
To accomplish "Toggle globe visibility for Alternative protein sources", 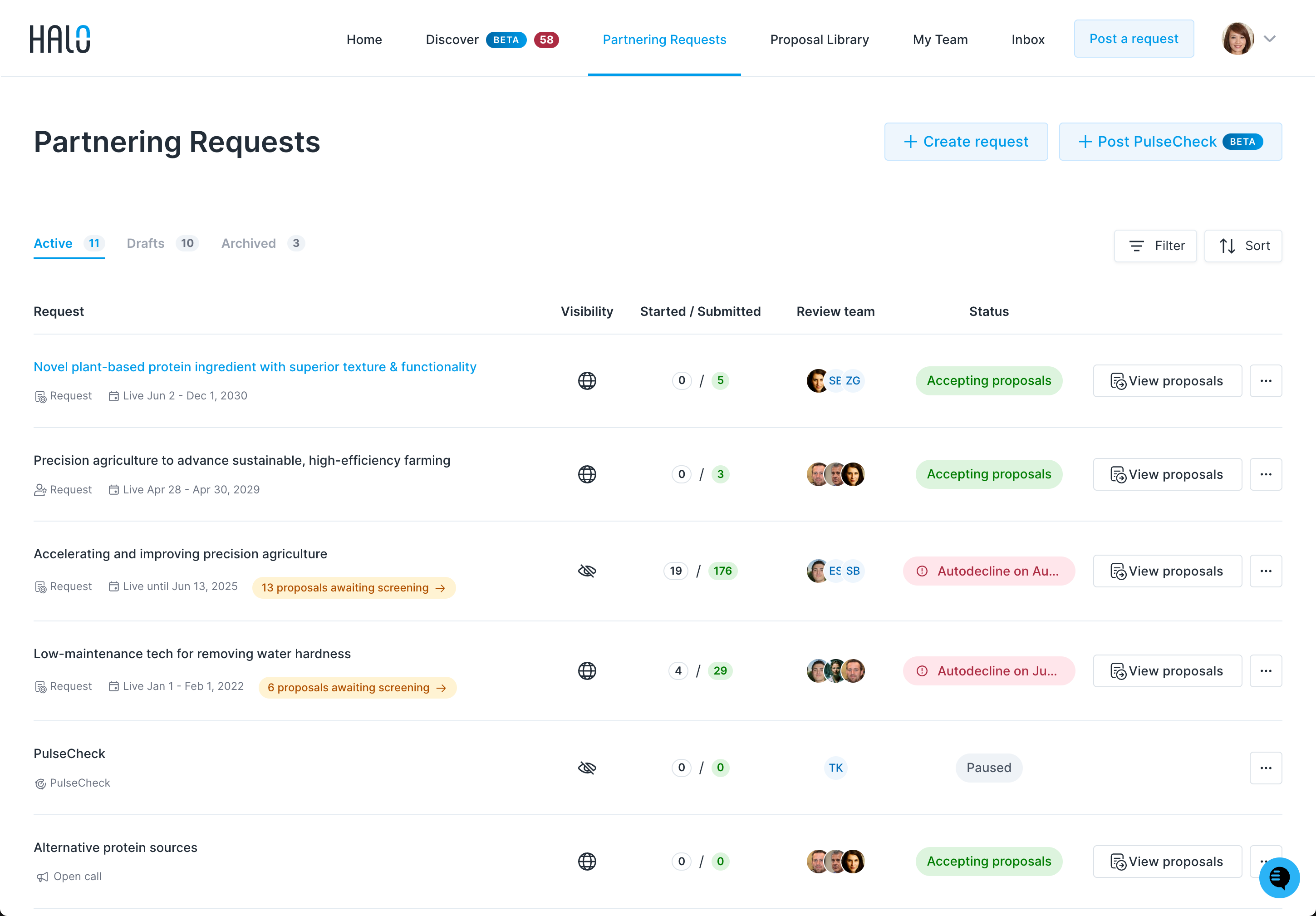I will point(587,861).
